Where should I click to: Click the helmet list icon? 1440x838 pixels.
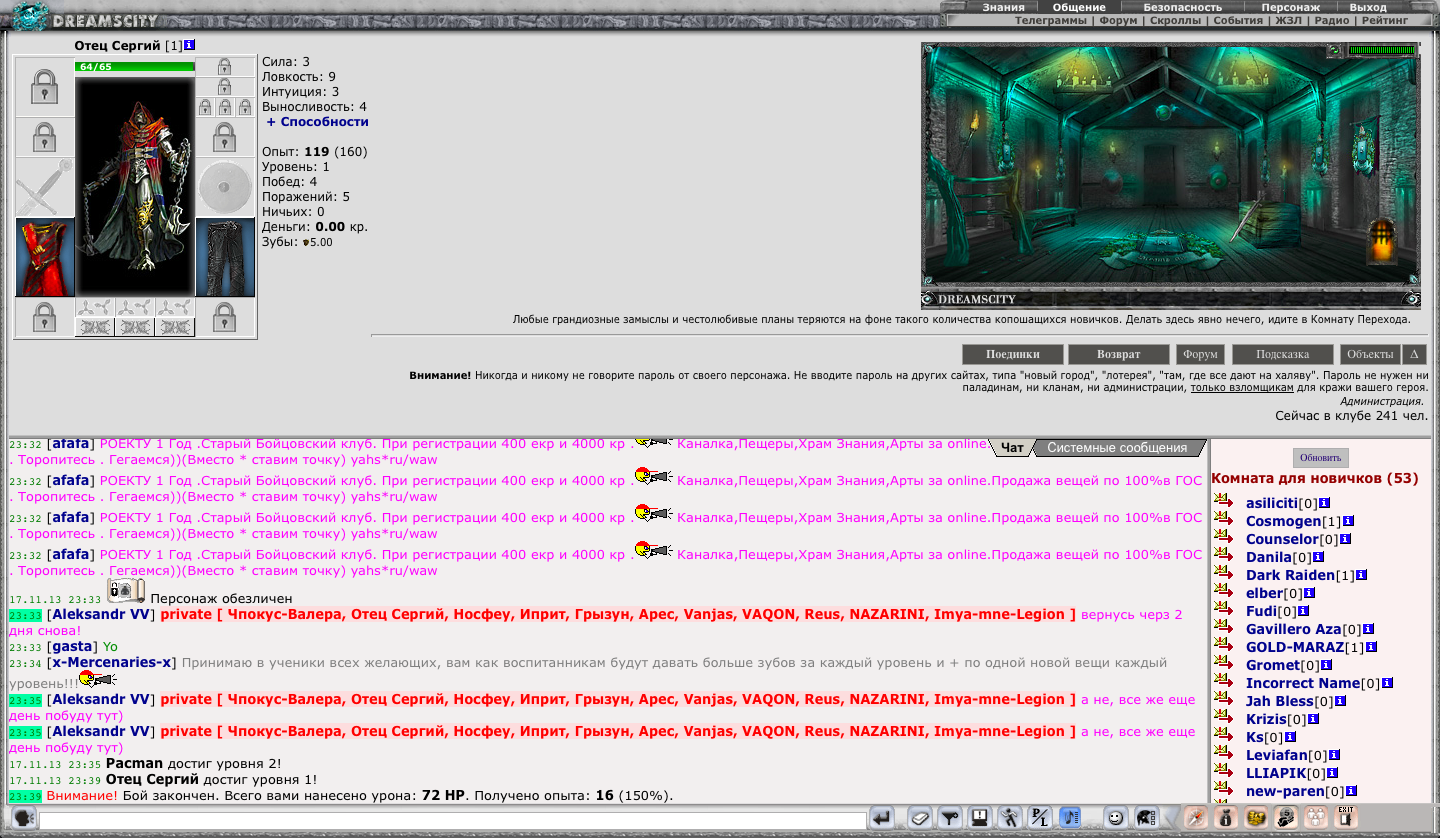[1146, 818]
